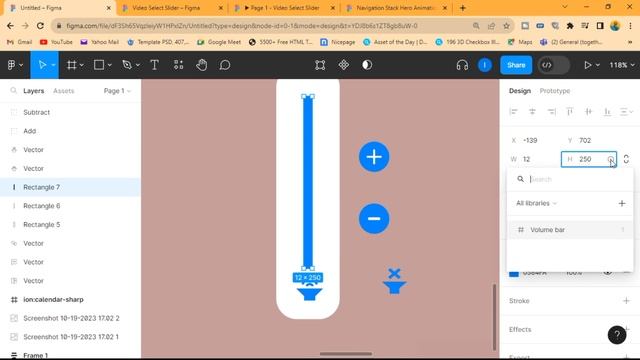The height and width of the screenshot is (360, 640).
Task: Switch to Video Select Slider browser tab
Action: (x=172, y=8)
